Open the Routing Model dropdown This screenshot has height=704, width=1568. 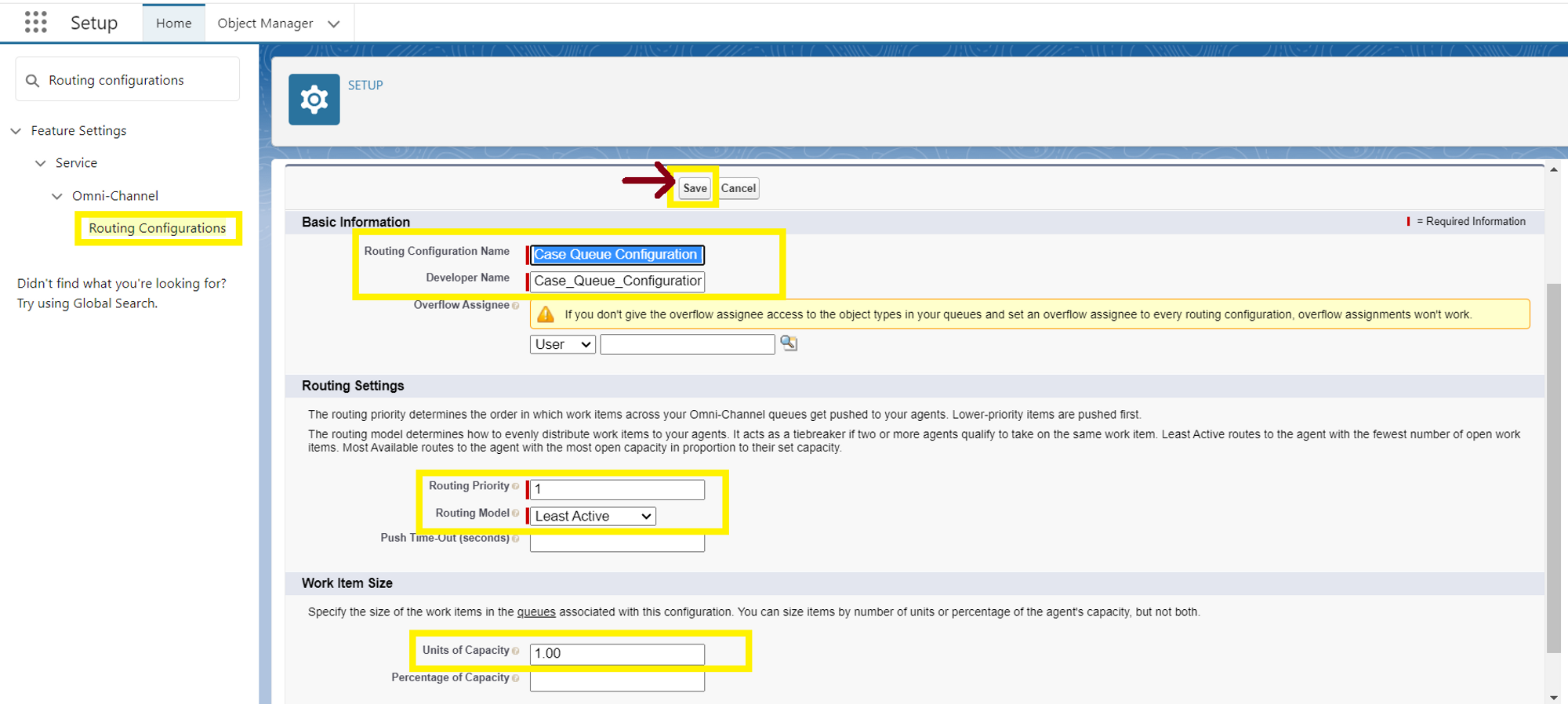point(593,516)
